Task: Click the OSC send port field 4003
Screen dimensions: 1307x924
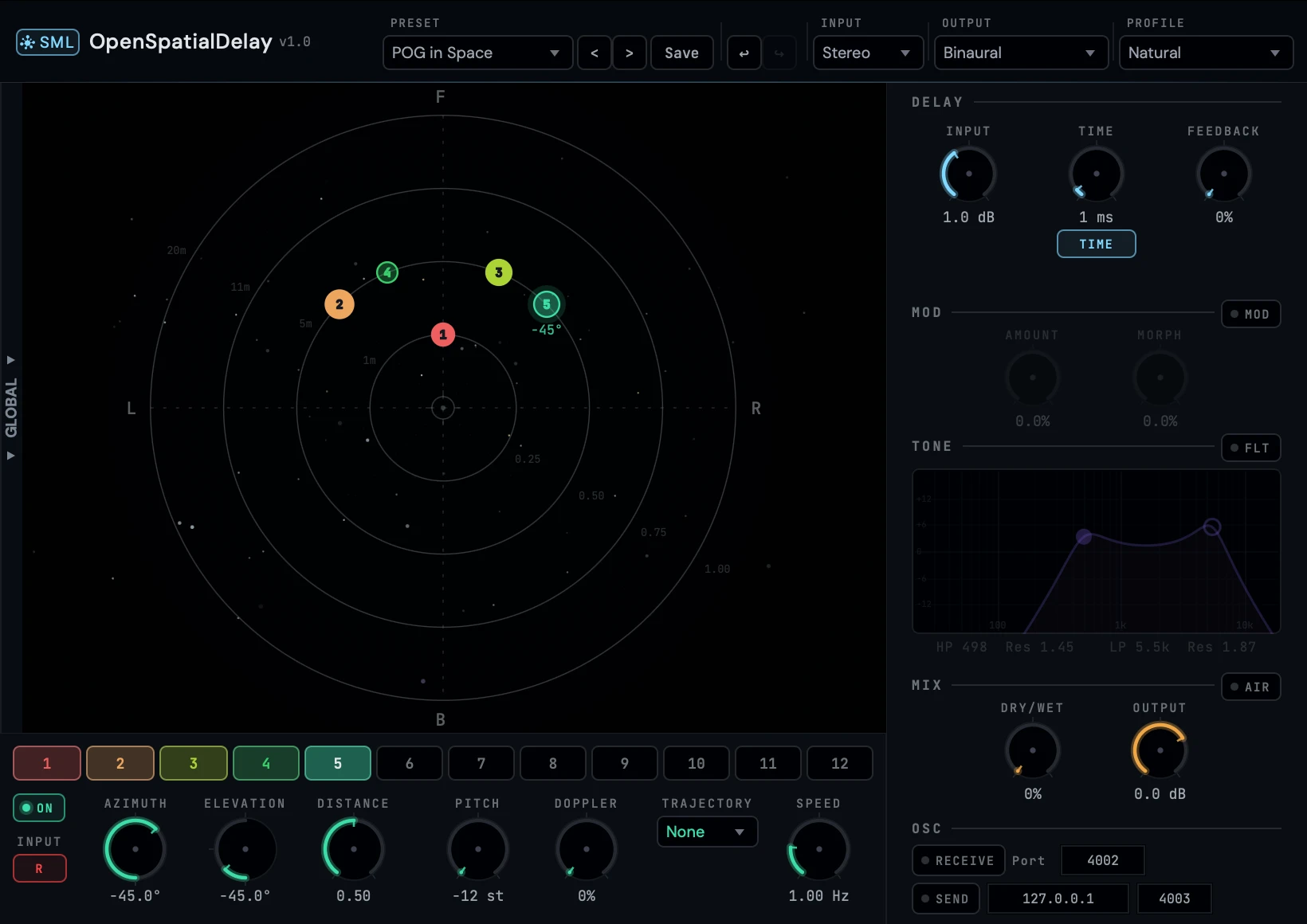Action: [x=1175, y=899]
